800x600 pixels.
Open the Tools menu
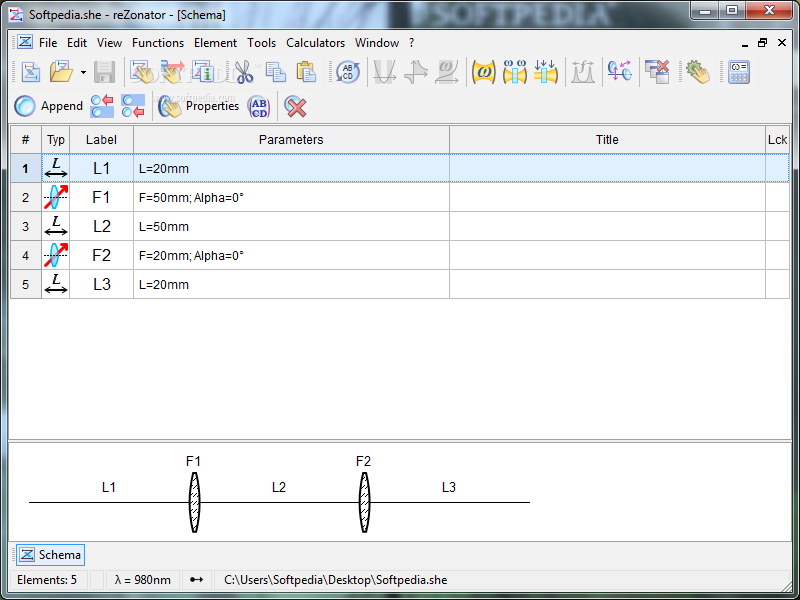click(x=262, y=43)
